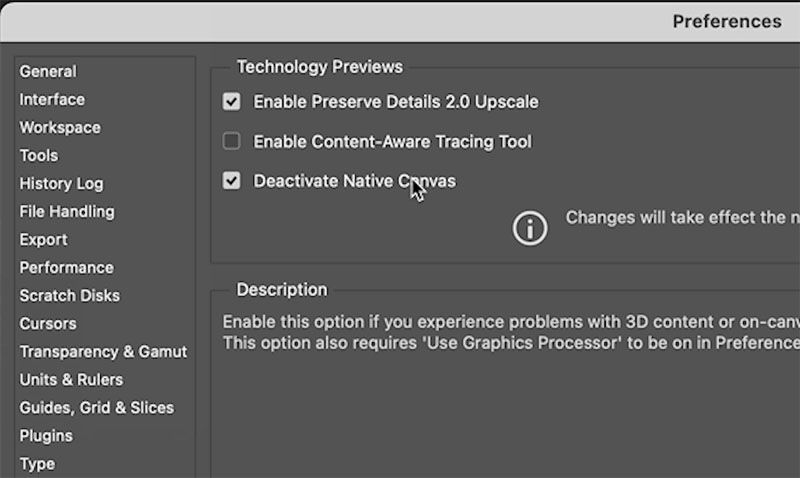Screen dimensions: 800x478
Task: Uncheck Enable Preserve Details 2.0 Upscale
Action: (x=231, y=102)
